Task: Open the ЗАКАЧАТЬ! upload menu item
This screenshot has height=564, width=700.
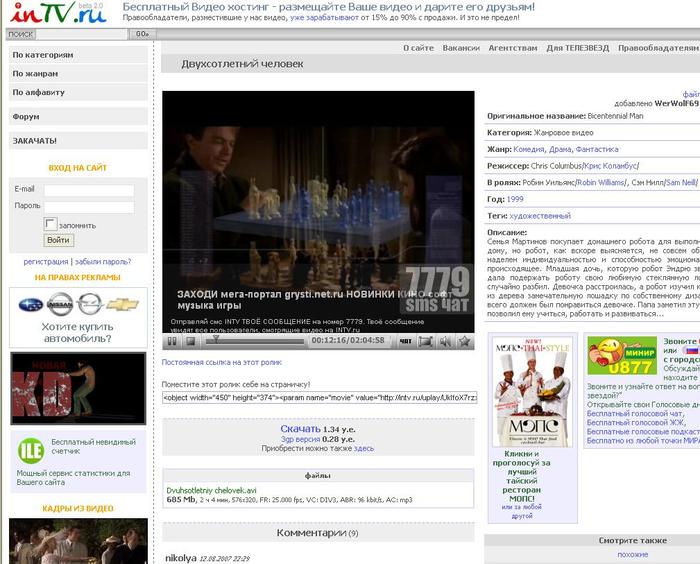Action: 78,141
